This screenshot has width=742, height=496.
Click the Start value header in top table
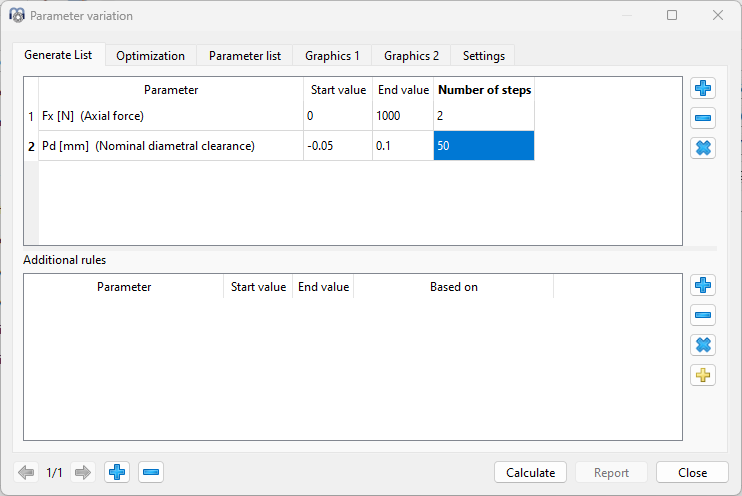[x=338, y=90]
